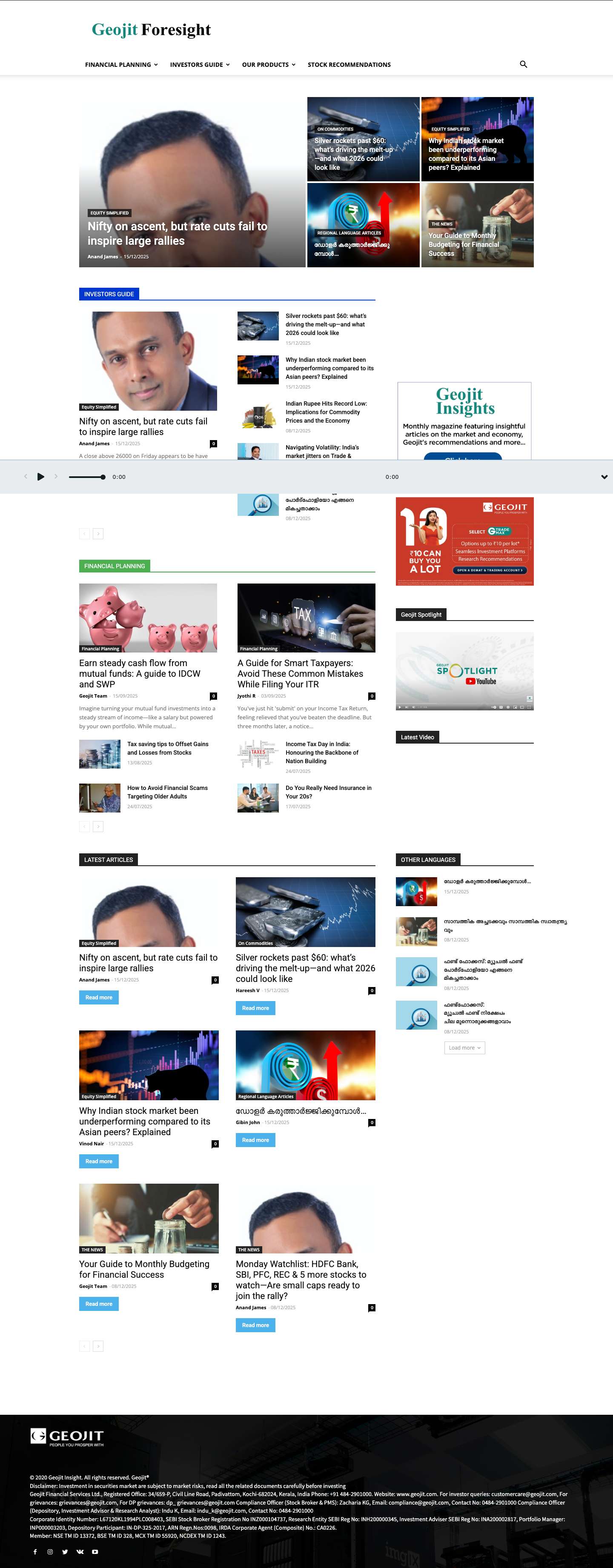613x1568 pixels.
Task: Expand Investors Guide menu
Action: (x=200, y=65)
